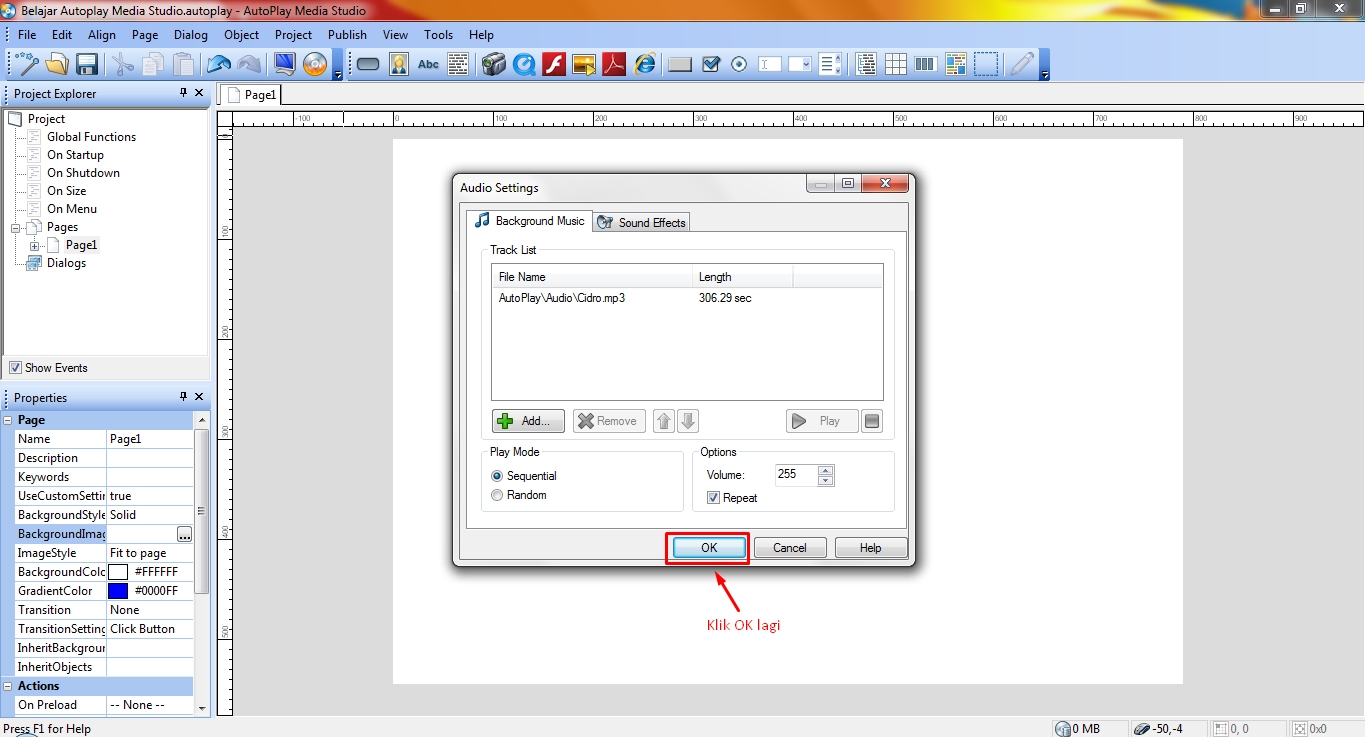Pin the Project Explorer panel

click(x=183, y=93)
